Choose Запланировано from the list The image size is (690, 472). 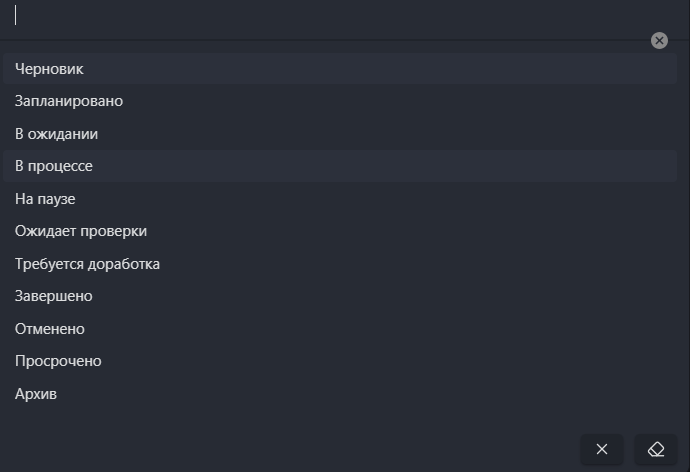[x=69, y=101]
